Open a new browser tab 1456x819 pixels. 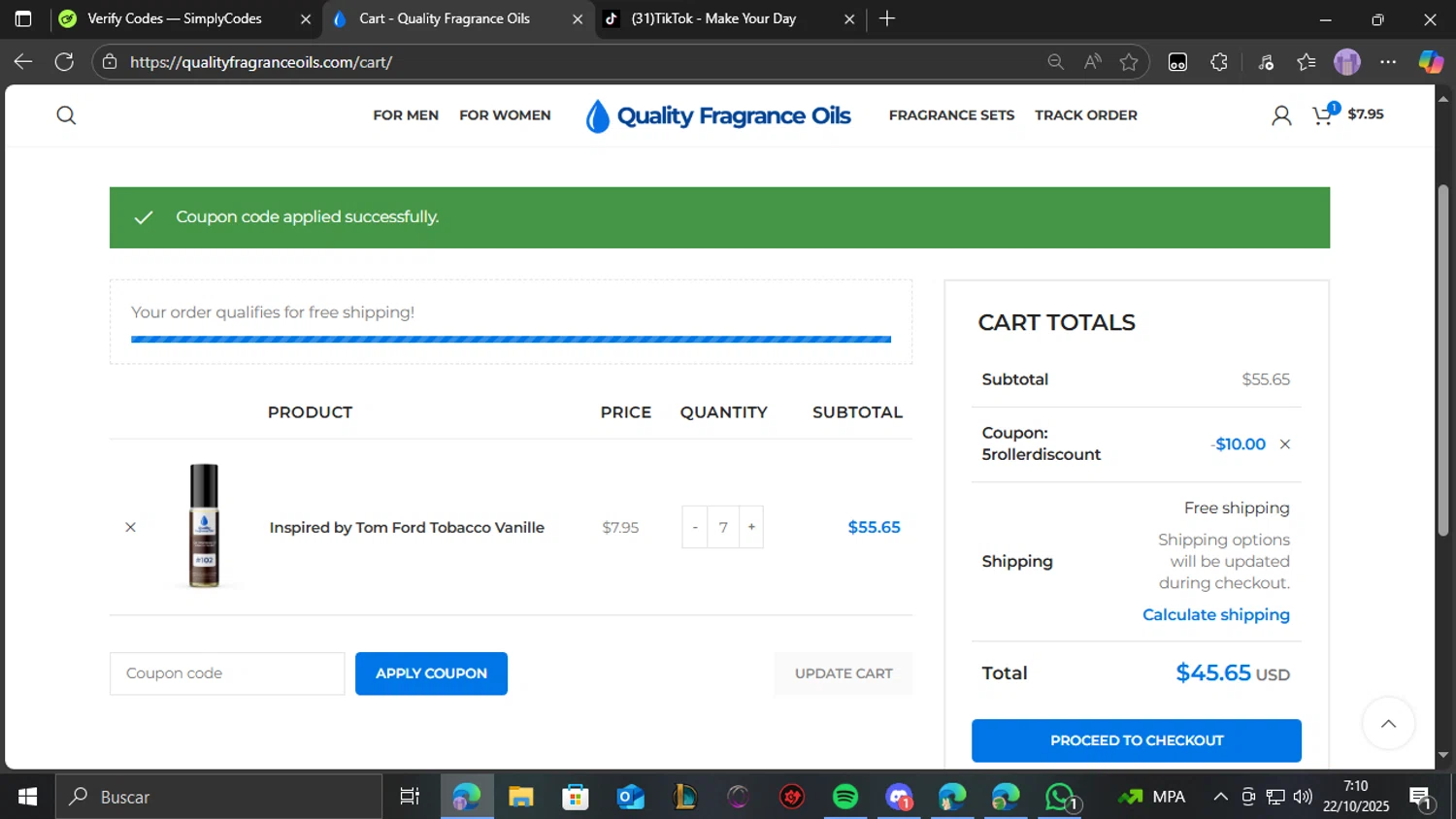click(887, 18)
